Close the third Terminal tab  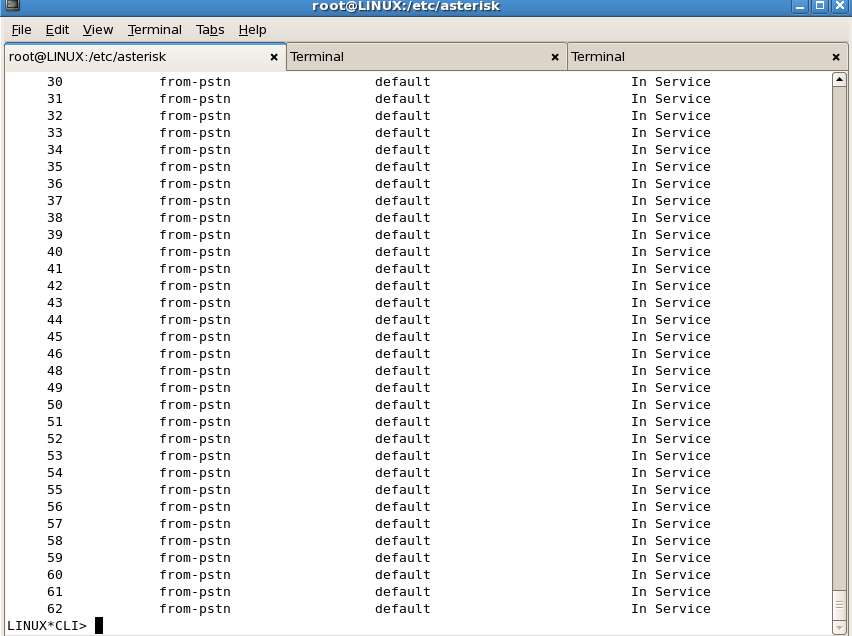pyautogui.click(x=836, y=58)
